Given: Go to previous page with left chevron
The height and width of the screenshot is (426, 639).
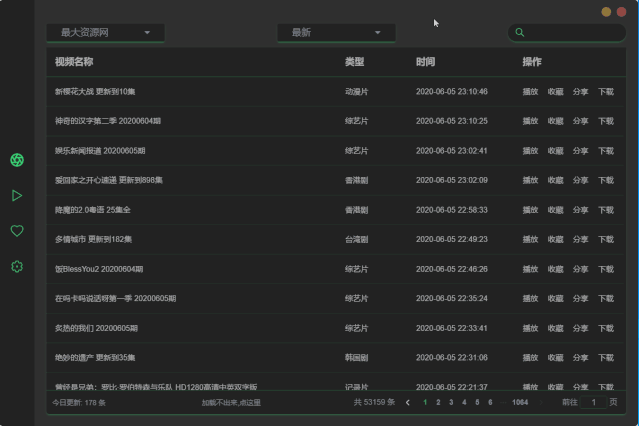Looking at the screenshot, I should (408, 402).
